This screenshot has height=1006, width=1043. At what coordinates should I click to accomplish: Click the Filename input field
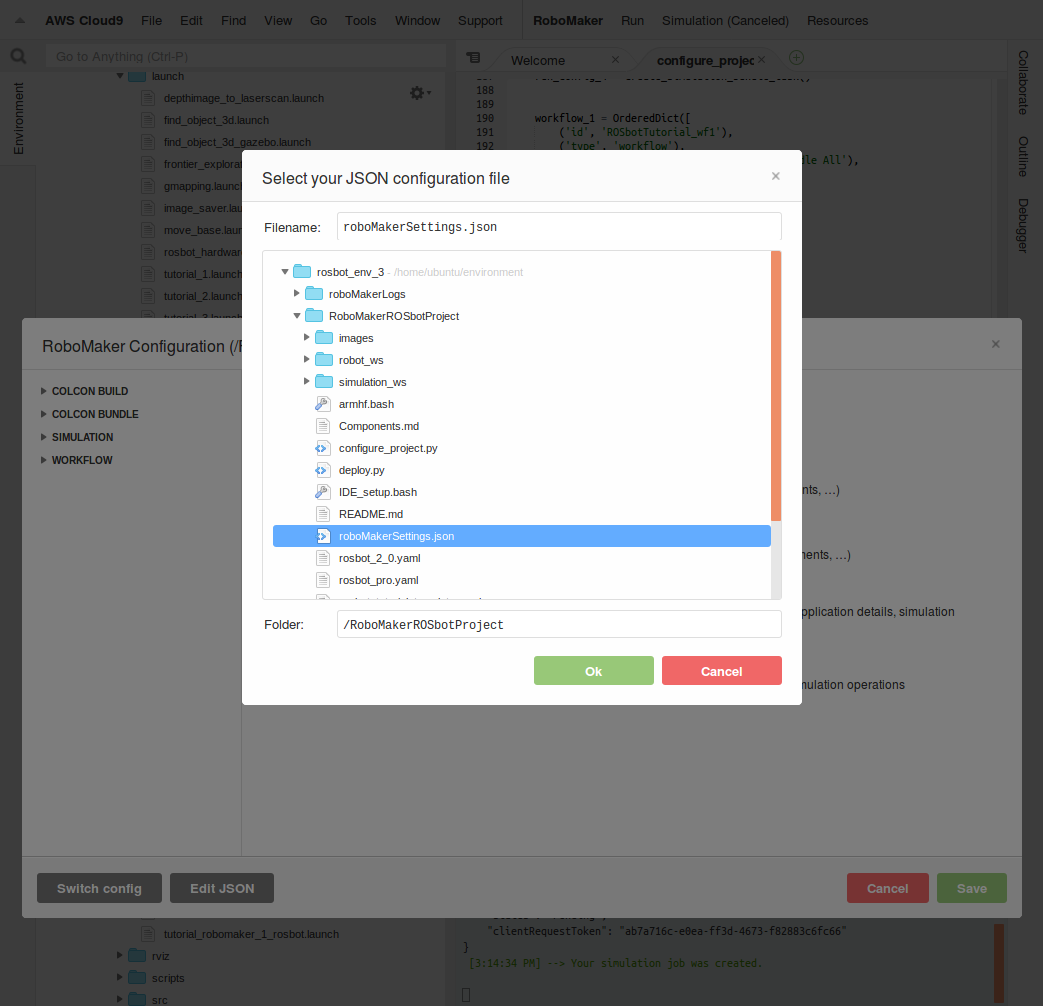pos(559,227)
